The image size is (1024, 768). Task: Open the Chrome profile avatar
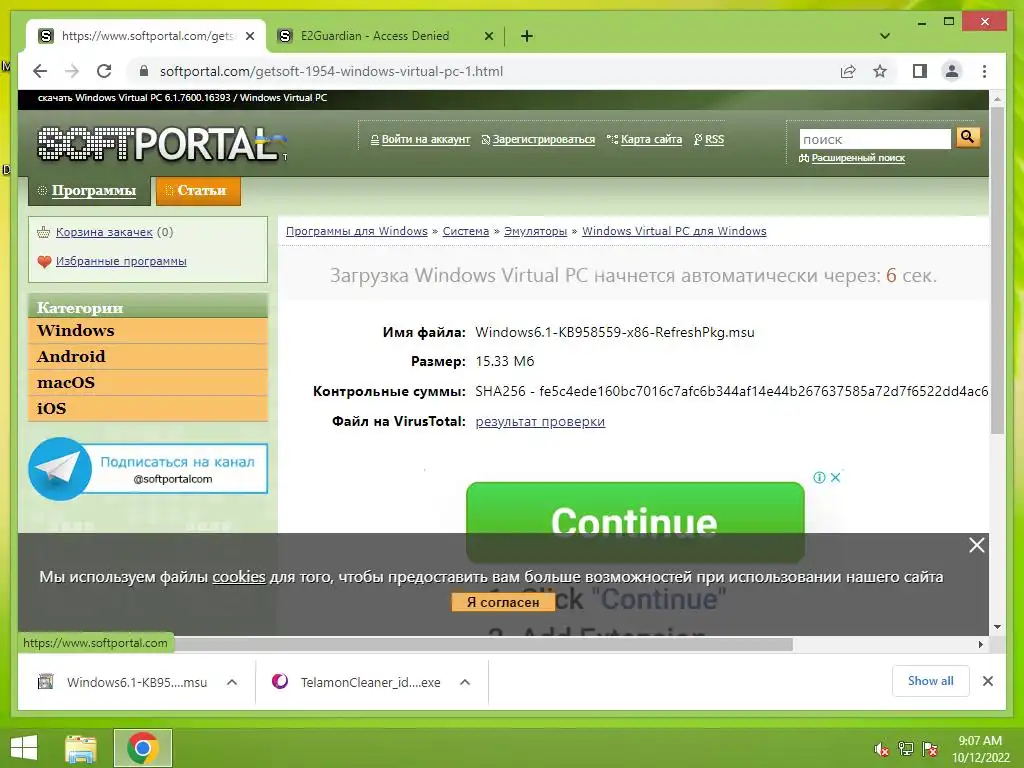(952, 71)
